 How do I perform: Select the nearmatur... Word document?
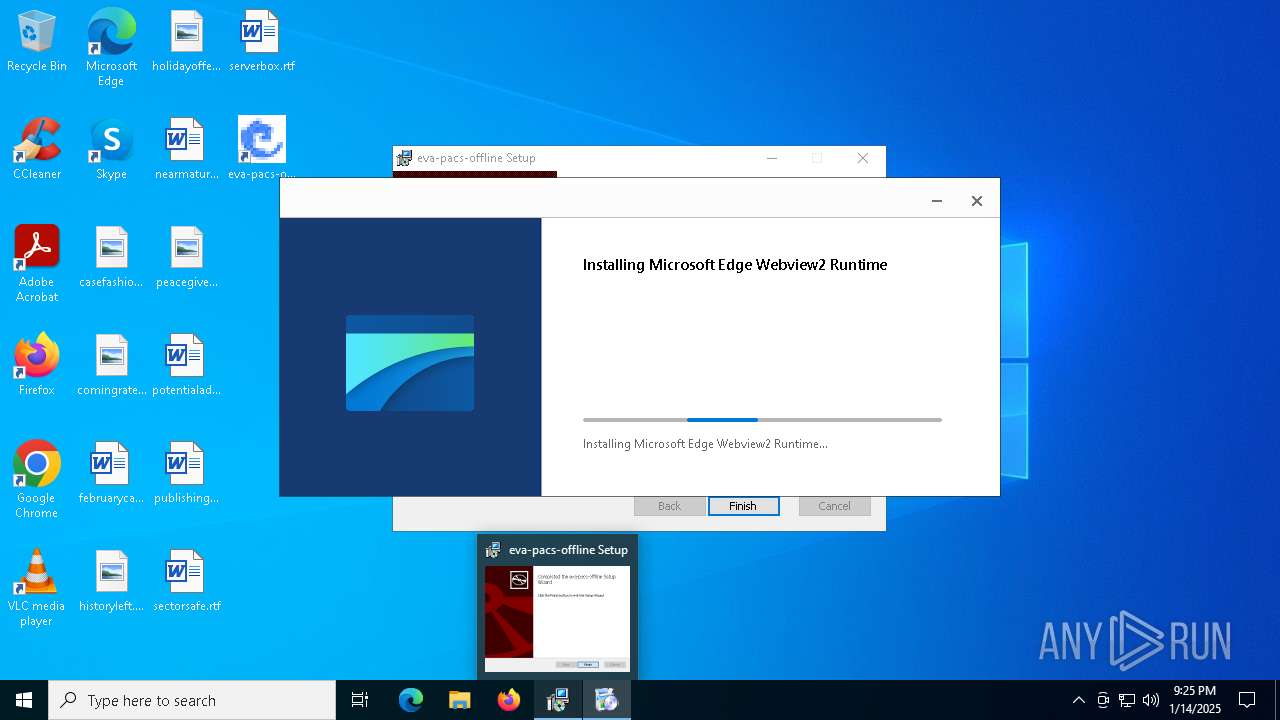(x=186, y=150)
